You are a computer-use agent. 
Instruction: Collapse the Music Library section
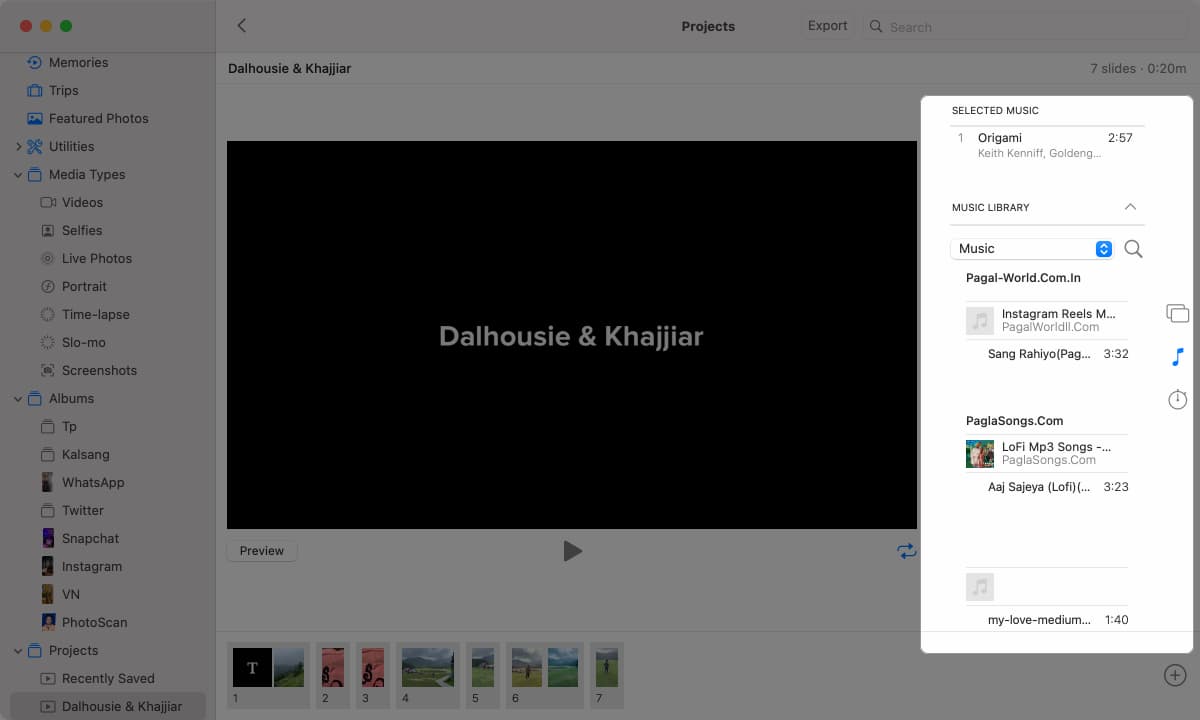(1130, 207)
